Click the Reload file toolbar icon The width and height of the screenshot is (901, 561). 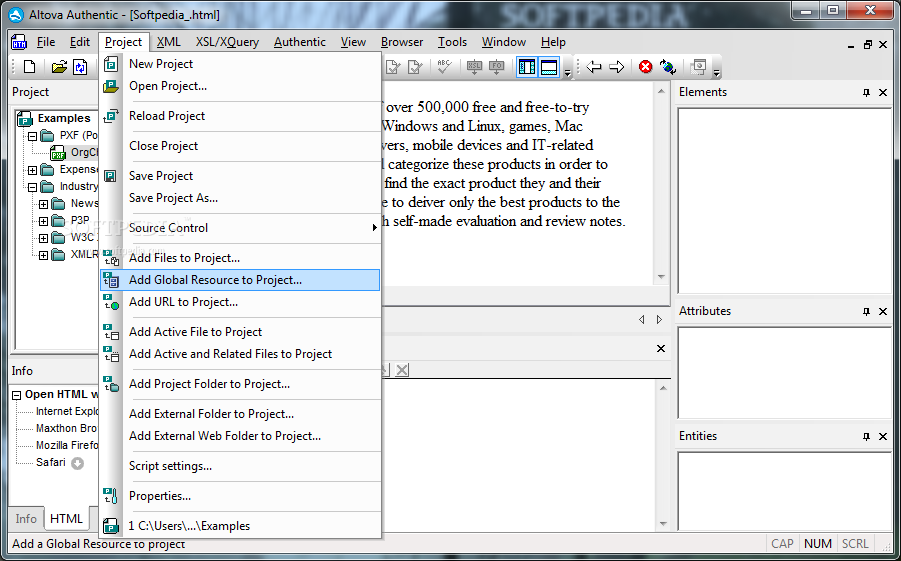point(80,67)
